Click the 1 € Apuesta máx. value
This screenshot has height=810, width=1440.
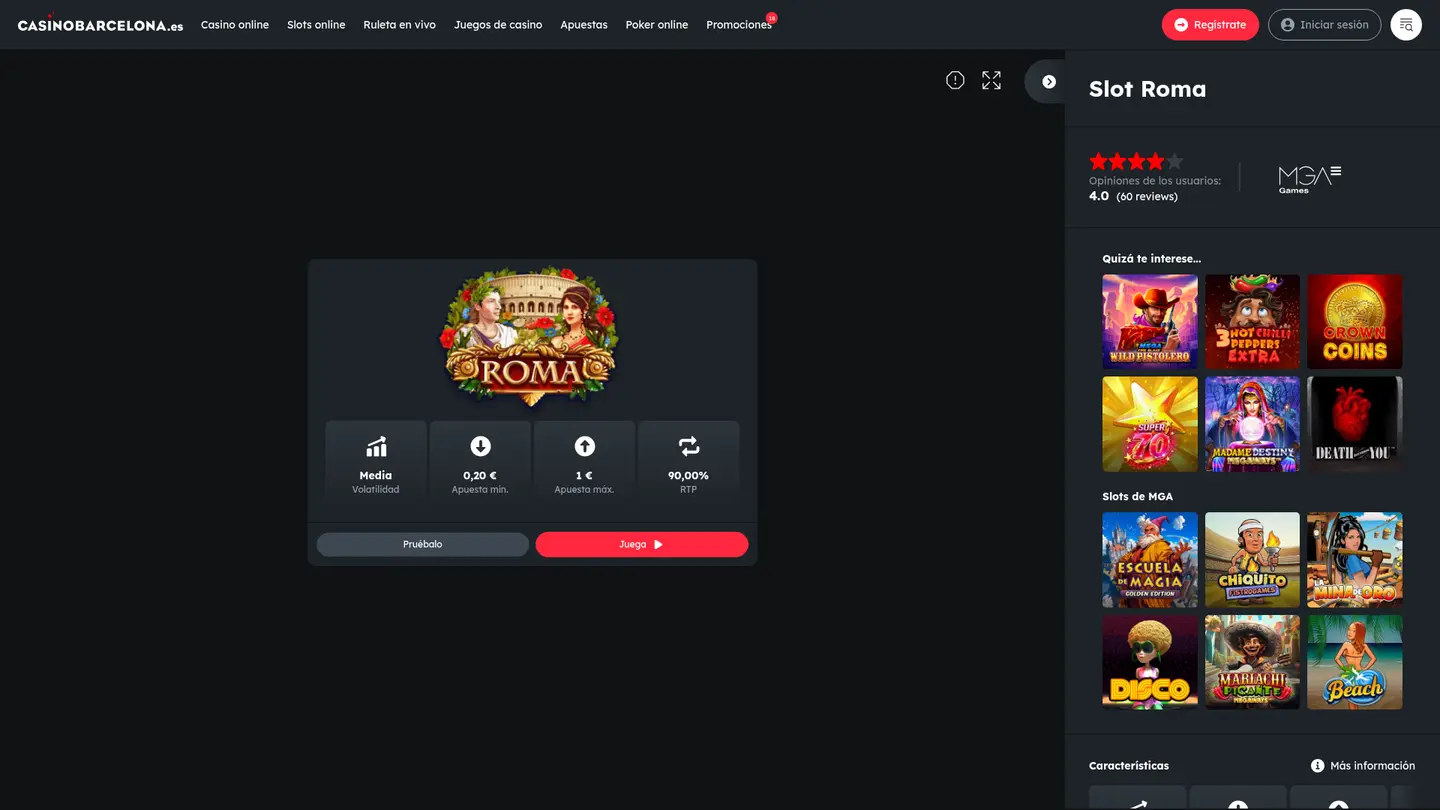[584, 476]
